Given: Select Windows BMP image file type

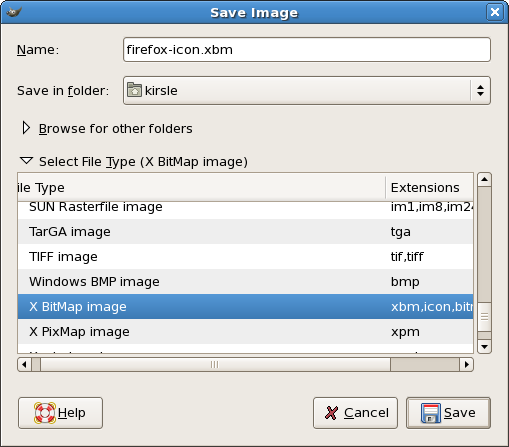Looking at the screenshot, I should pos(246,282).
